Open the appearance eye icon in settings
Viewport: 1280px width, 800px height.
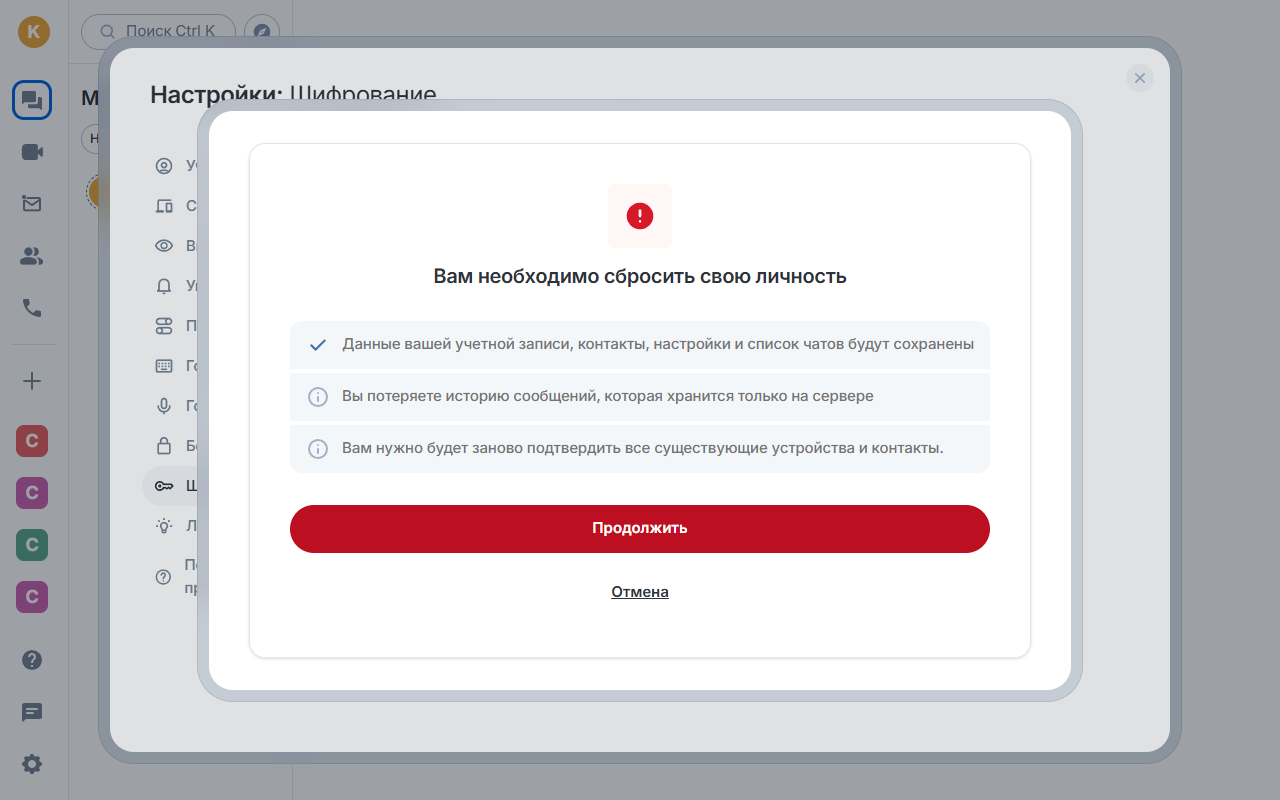[164, 246]
